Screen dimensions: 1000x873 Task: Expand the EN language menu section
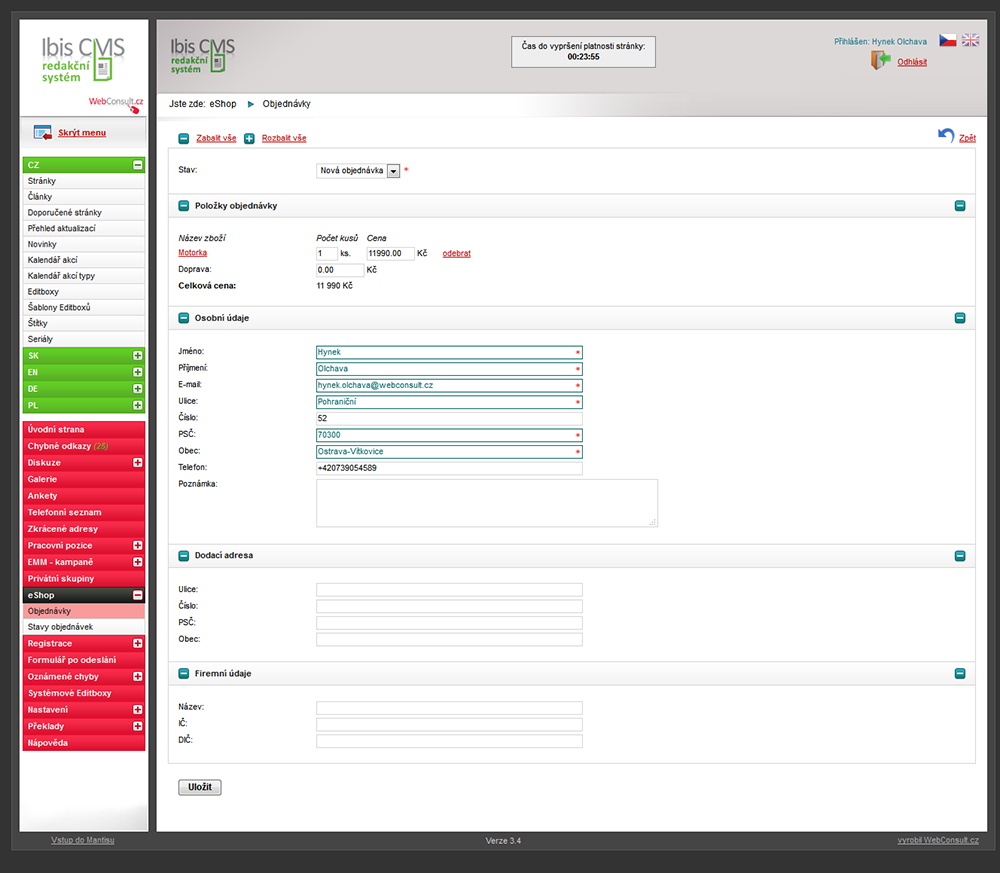[137, 372]
